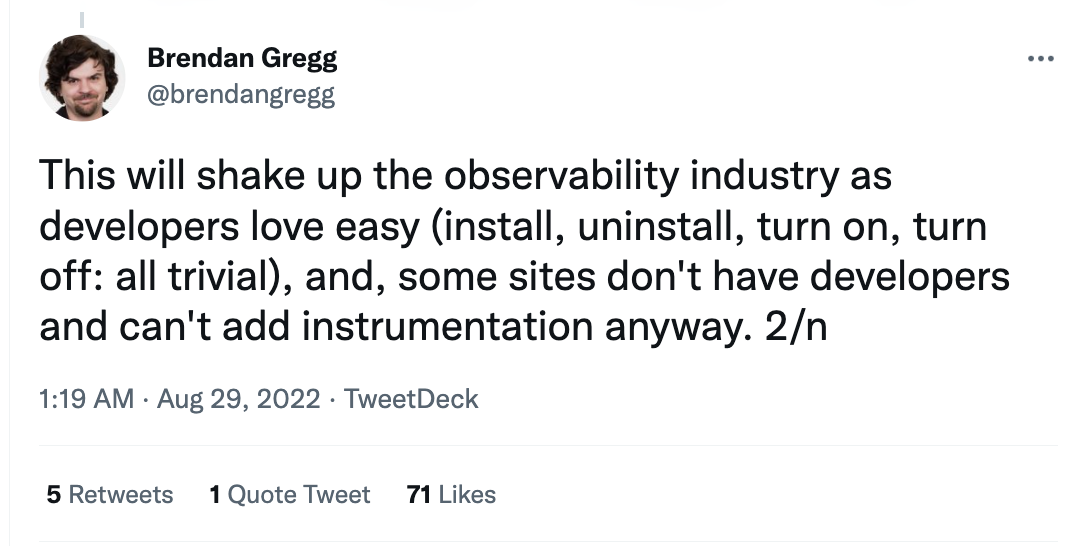Click the word Likes in stats row
Image resolution: width=1088 pixels, height=546 pixels.
click(467, 495)
